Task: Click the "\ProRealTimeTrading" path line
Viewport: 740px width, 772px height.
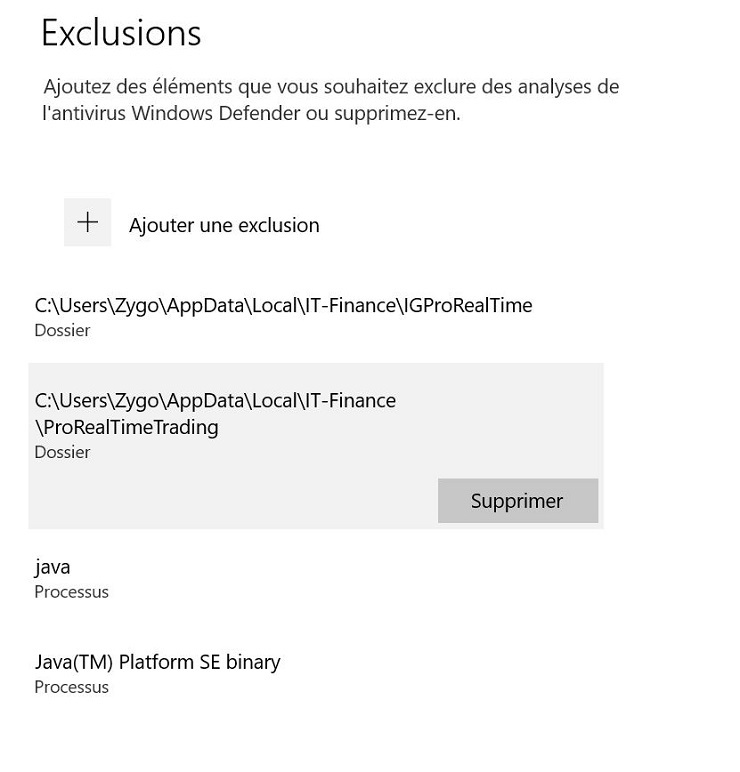Action: point(126,427)
